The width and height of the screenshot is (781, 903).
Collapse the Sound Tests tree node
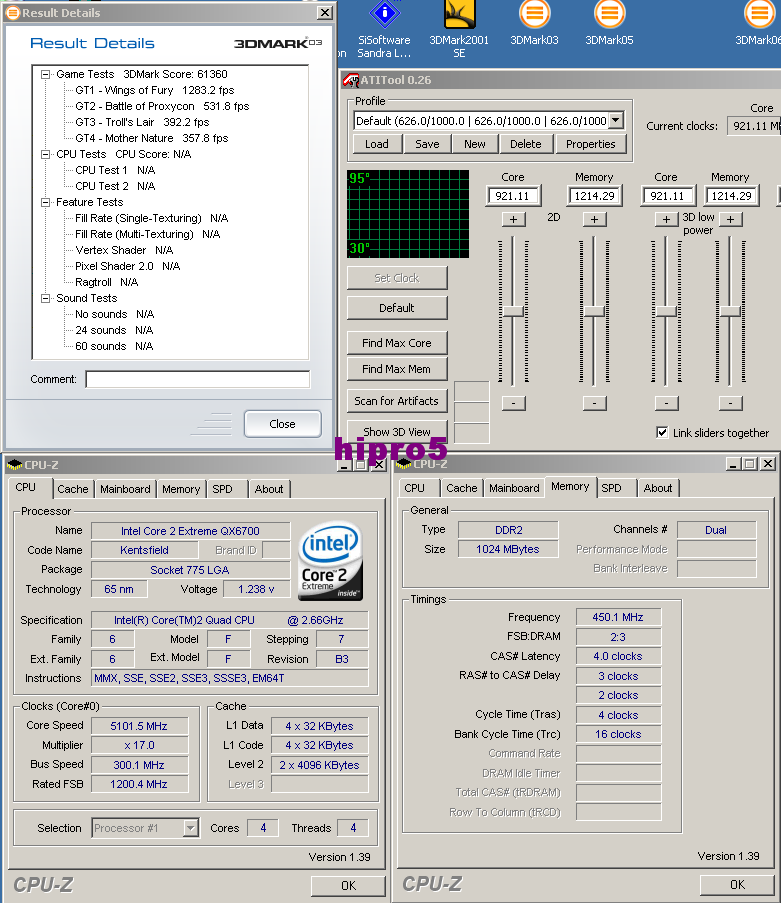tap(45, 298)
